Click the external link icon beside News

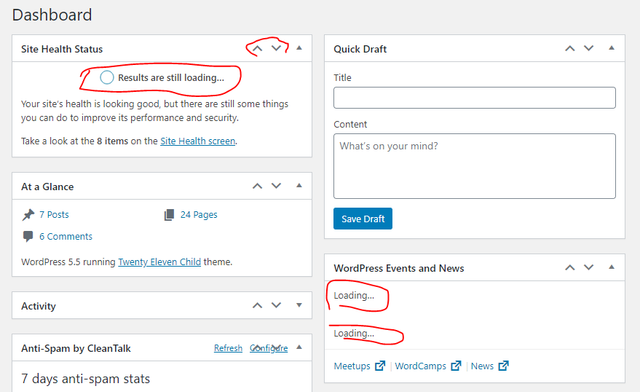[x=504, y=366]
